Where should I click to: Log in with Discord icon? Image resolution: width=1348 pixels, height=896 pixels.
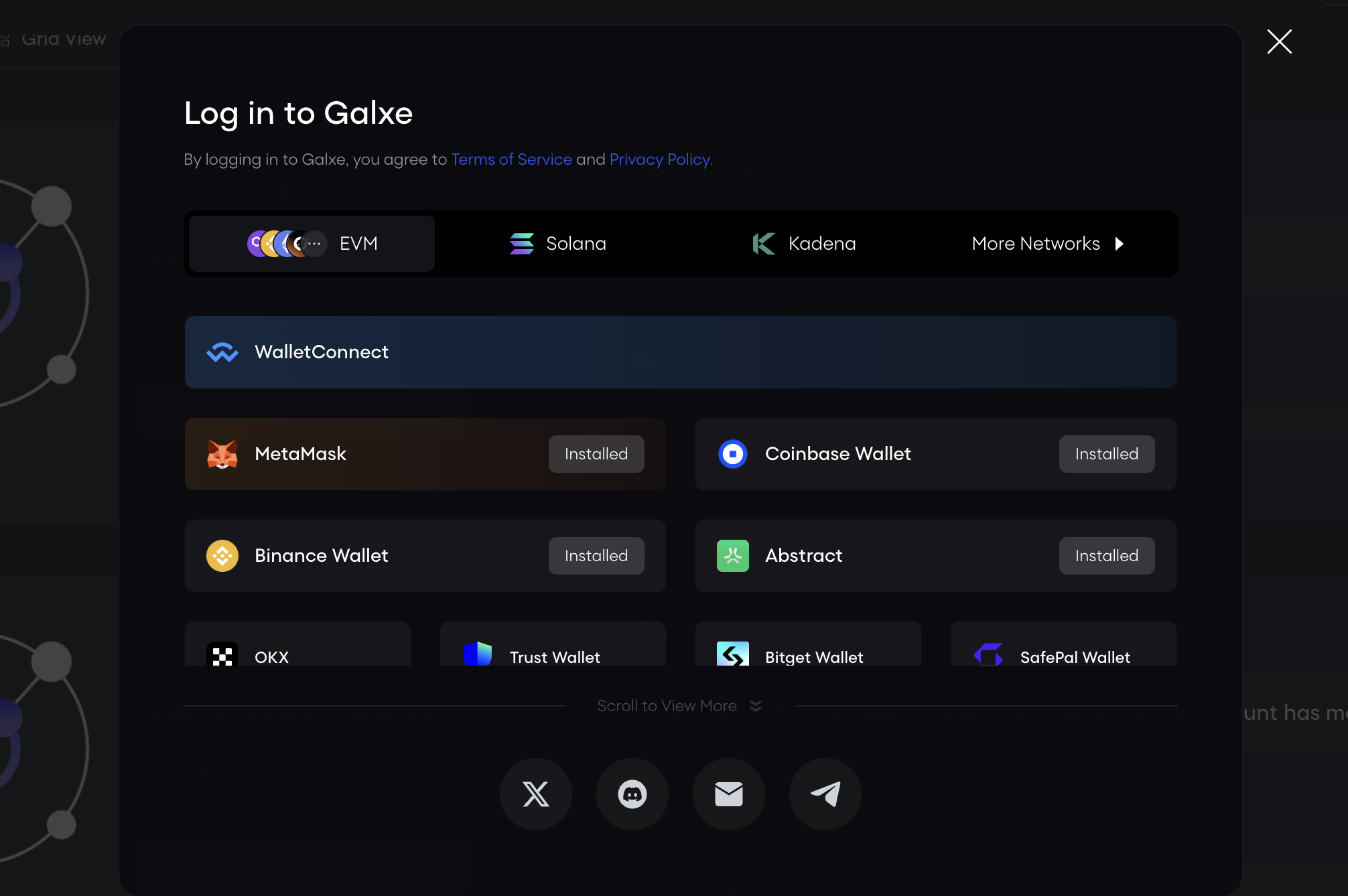click(x=632, y=794)
